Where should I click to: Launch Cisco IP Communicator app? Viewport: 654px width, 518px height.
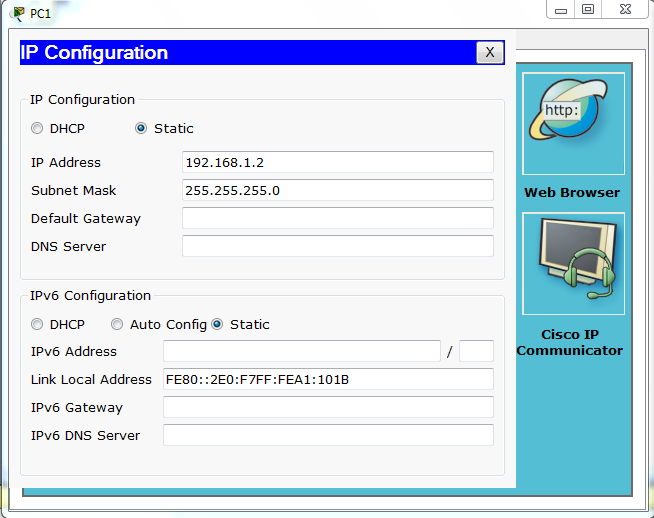point(573,264)
